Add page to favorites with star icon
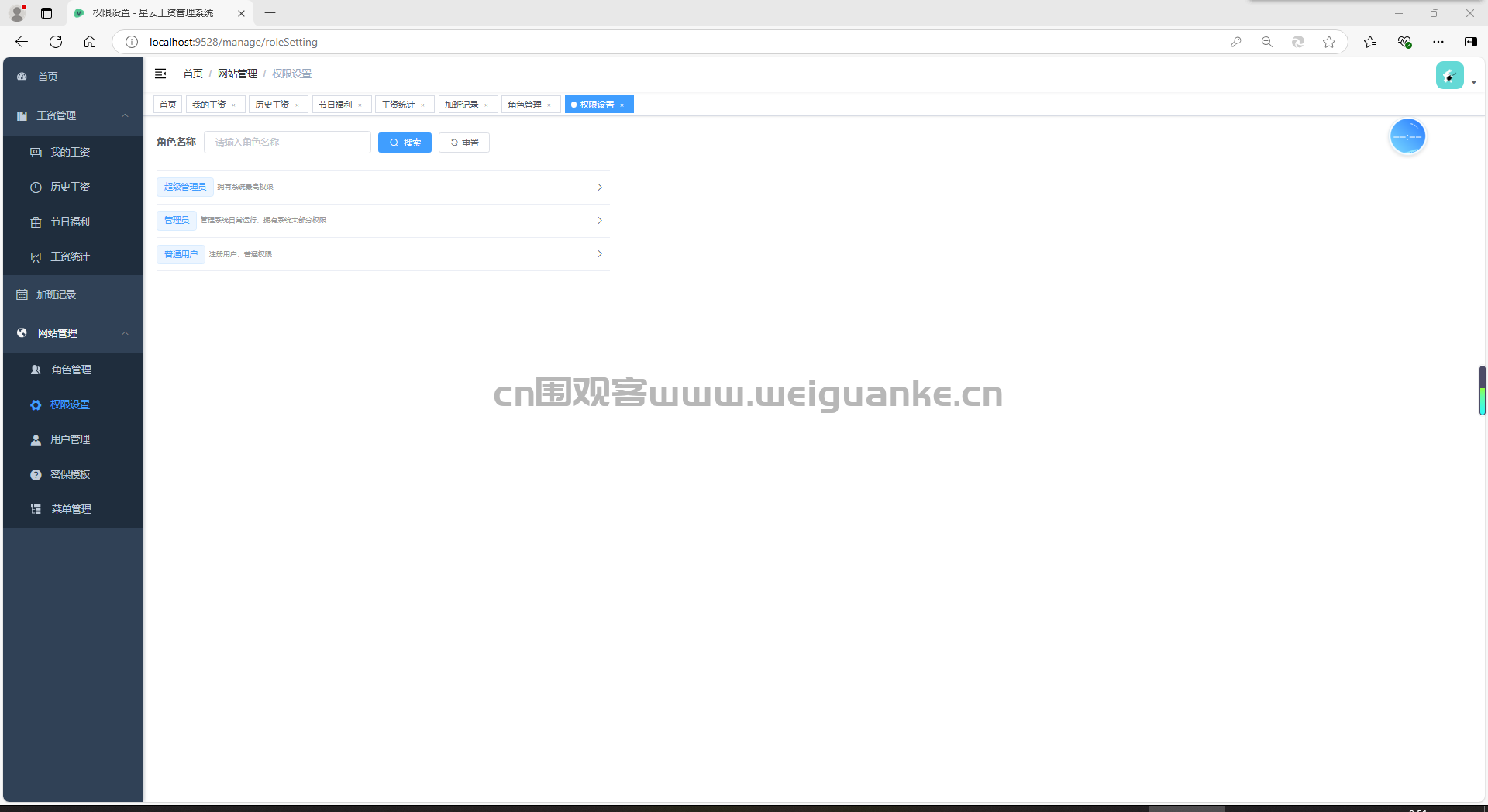The image size is (1488, 812). click(x=1329, y=42)
